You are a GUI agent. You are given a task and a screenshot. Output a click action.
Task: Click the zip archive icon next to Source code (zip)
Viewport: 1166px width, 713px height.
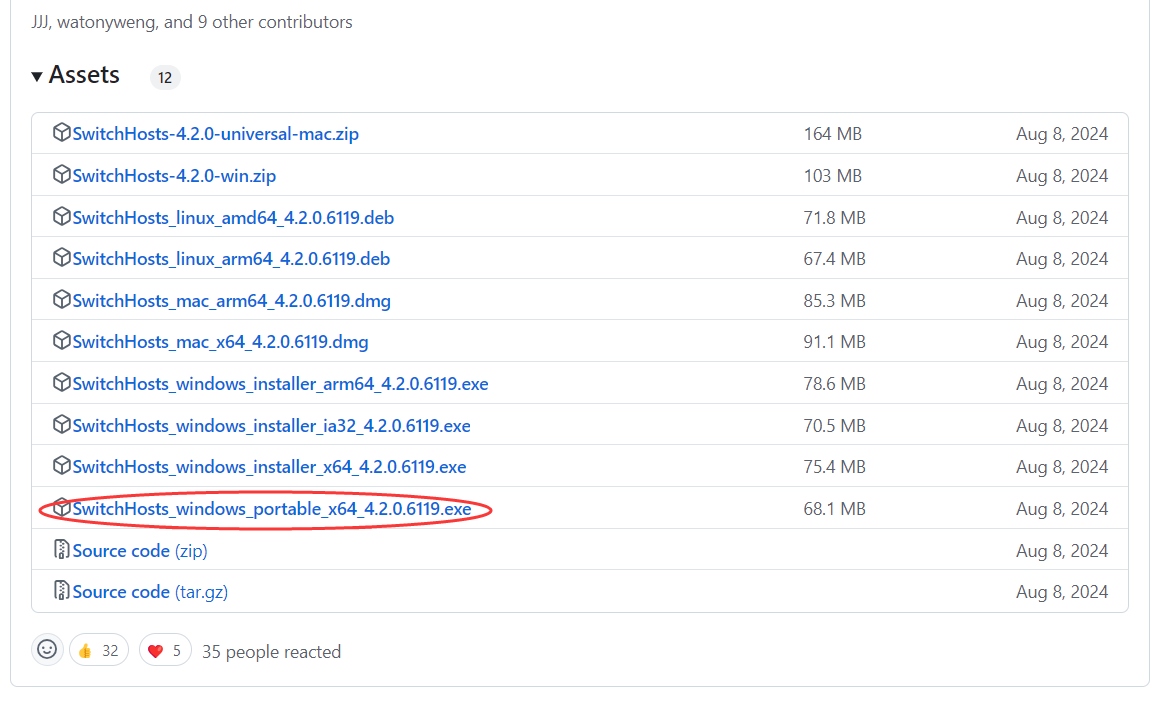[62, 549]
